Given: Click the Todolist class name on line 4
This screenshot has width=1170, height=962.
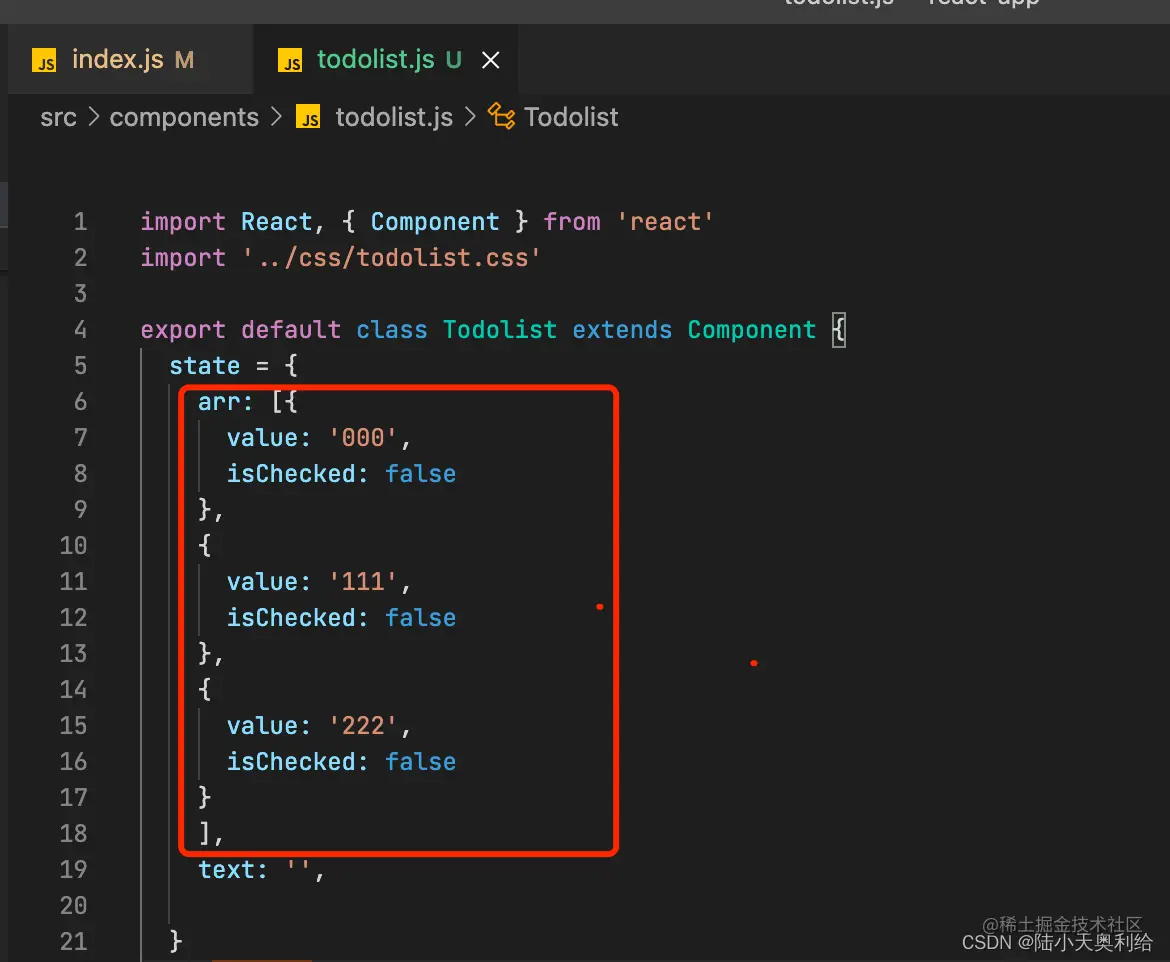Looking at the screenshot, I should [499, 329].
